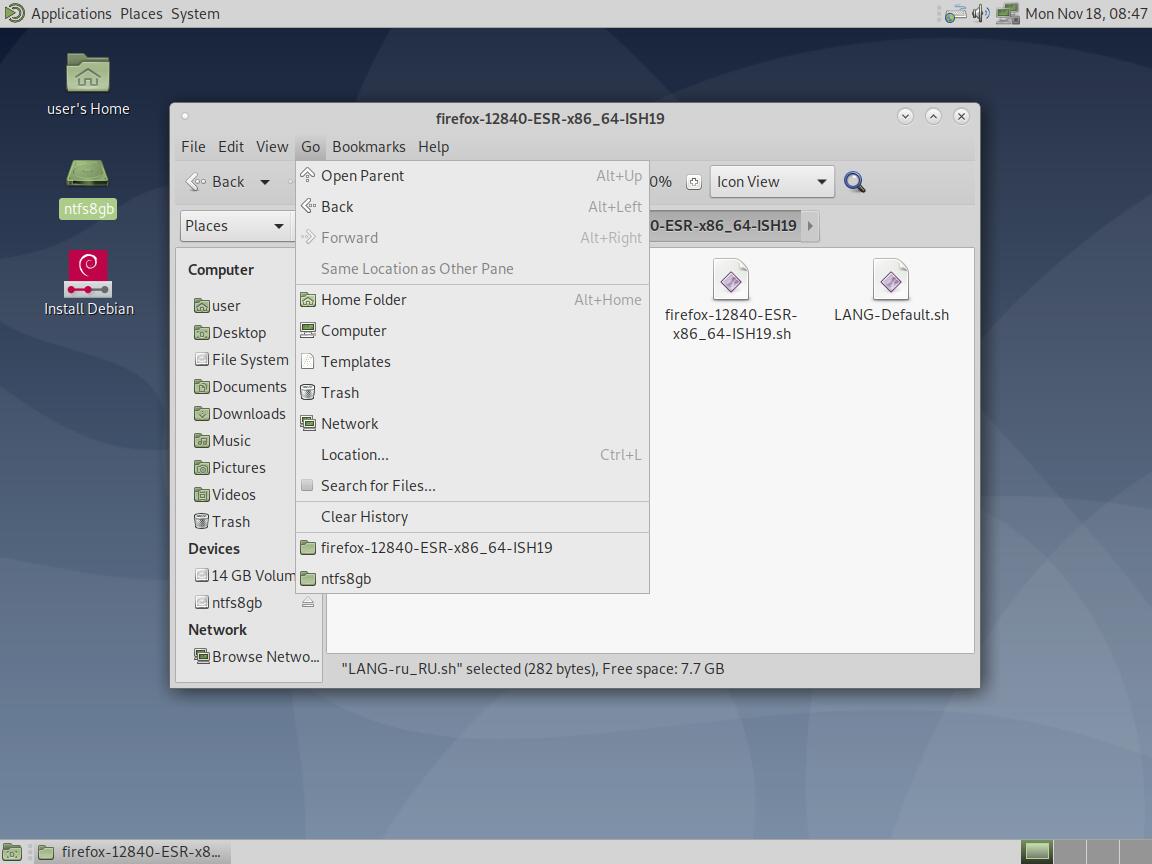Choose Computer from the Go menu
The image size is (1152, 864).
(472, 331)
